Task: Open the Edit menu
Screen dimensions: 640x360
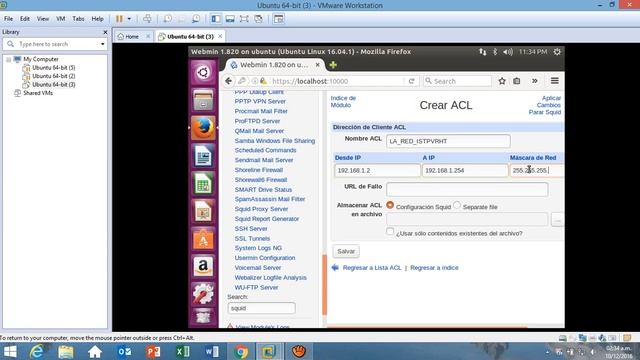Action: click(x=25, y=19)
